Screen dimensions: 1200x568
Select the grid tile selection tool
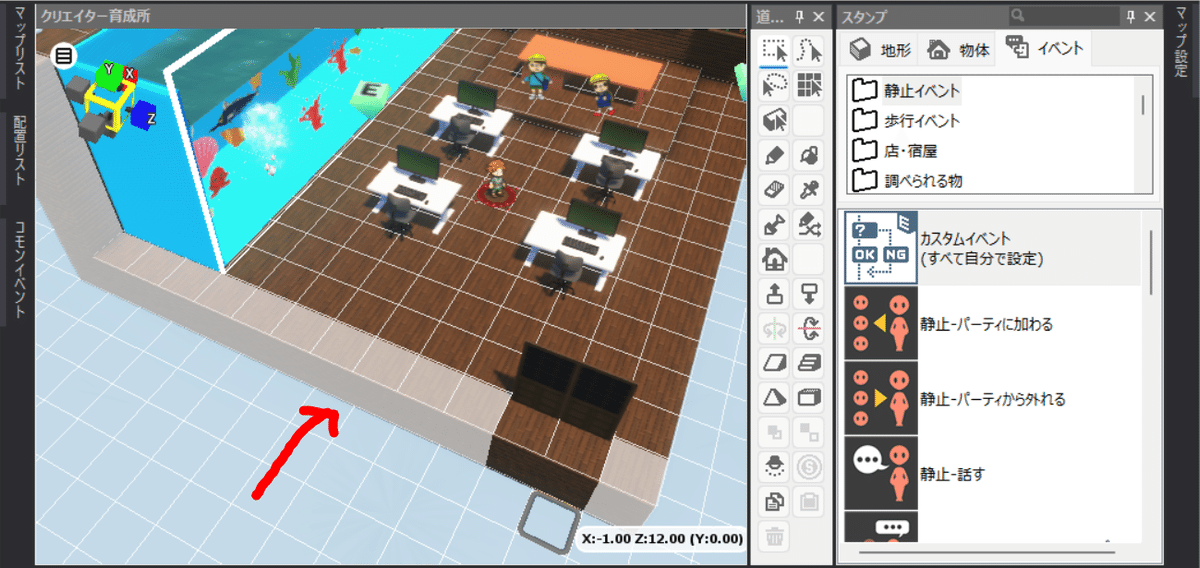[x=810, y=86]
